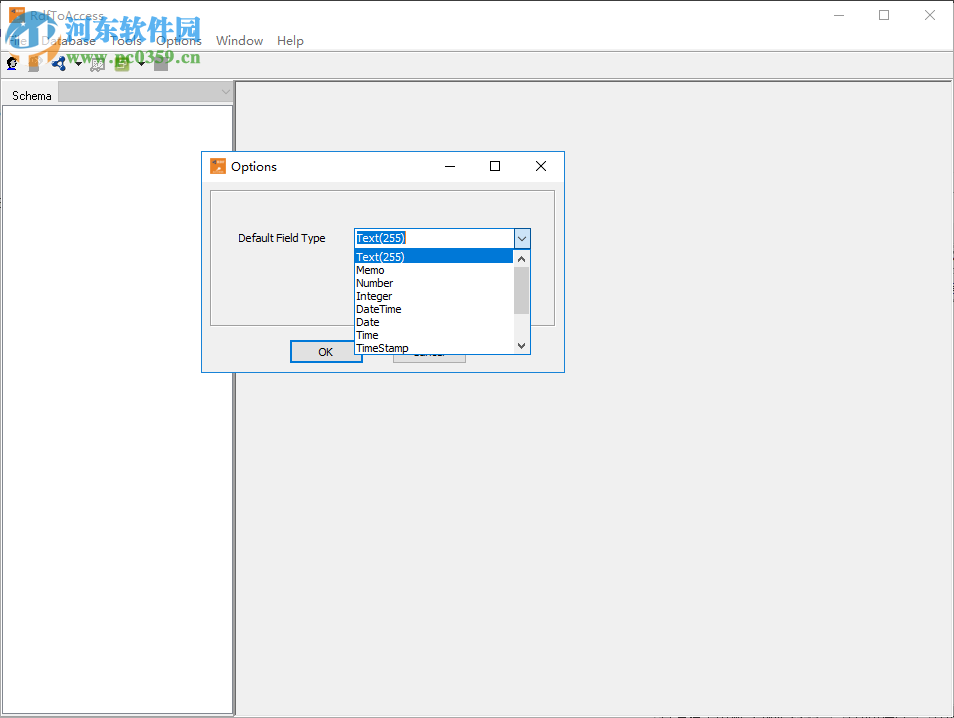Open the Tools menu
Viewport: 954px width, 718px height.
[126, 41]
